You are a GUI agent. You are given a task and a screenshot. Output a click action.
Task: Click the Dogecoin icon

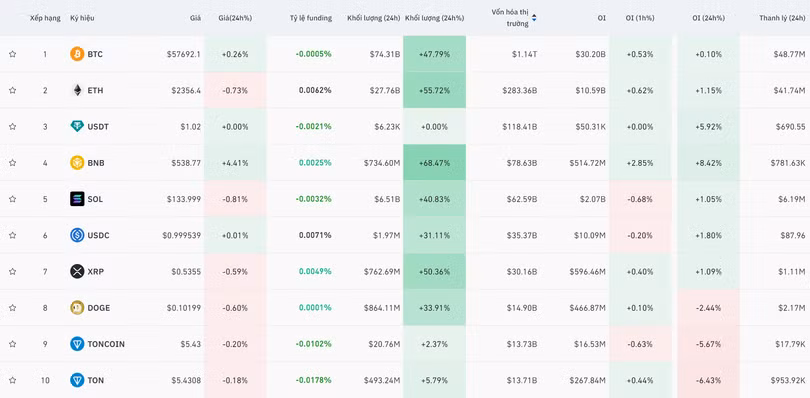point(77,308)
